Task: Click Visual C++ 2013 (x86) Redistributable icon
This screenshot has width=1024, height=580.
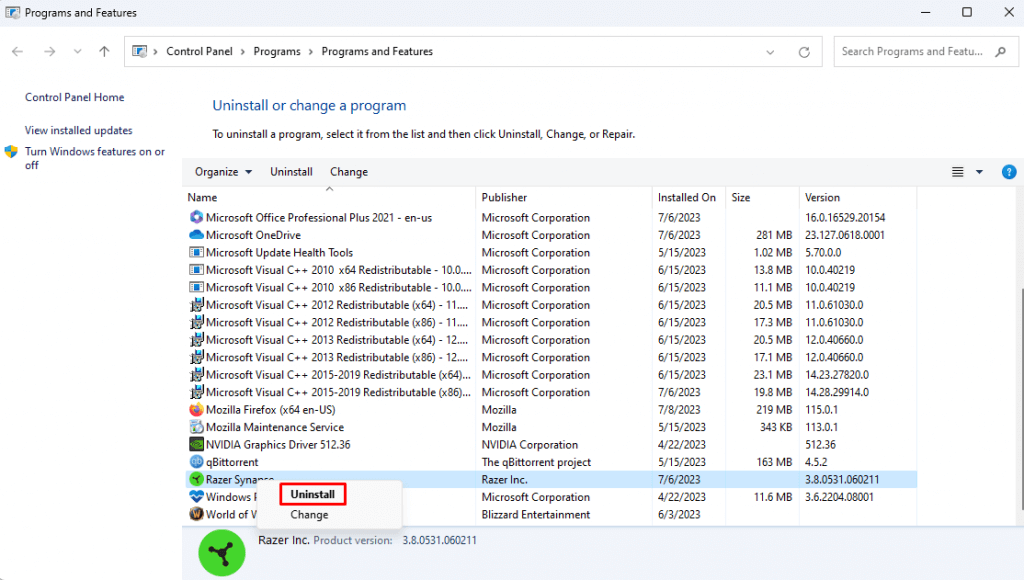Action: coord(196,357)
